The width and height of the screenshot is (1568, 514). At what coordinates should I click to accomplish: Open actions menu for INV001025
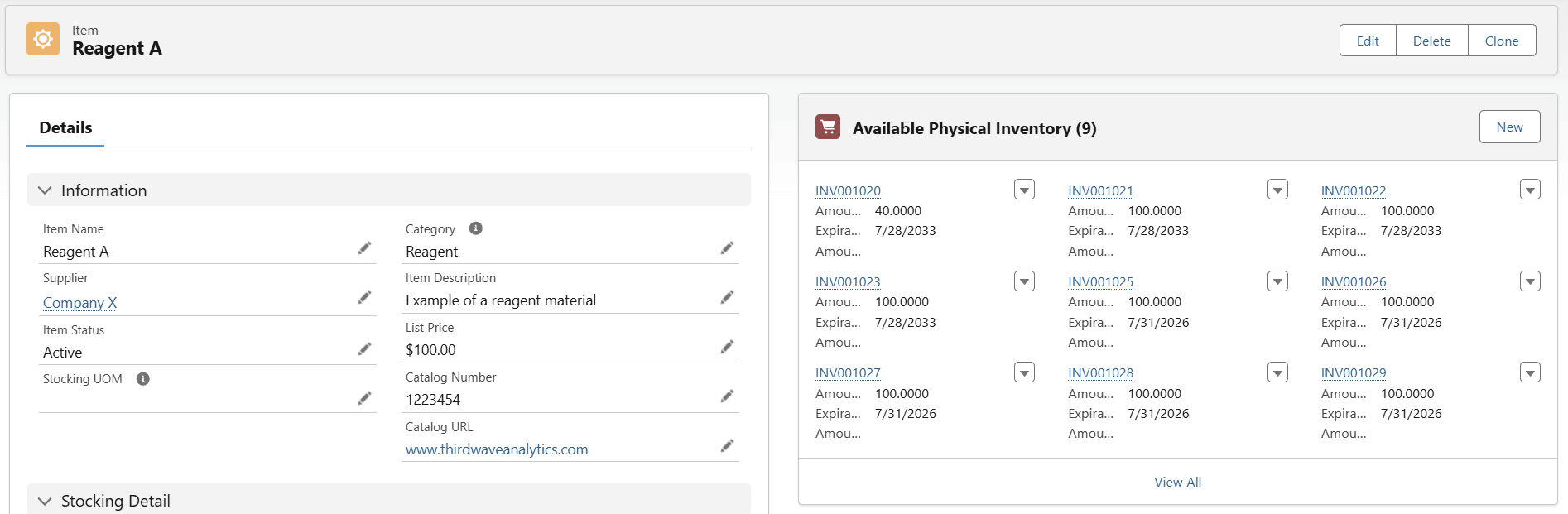click(1278, 281)
